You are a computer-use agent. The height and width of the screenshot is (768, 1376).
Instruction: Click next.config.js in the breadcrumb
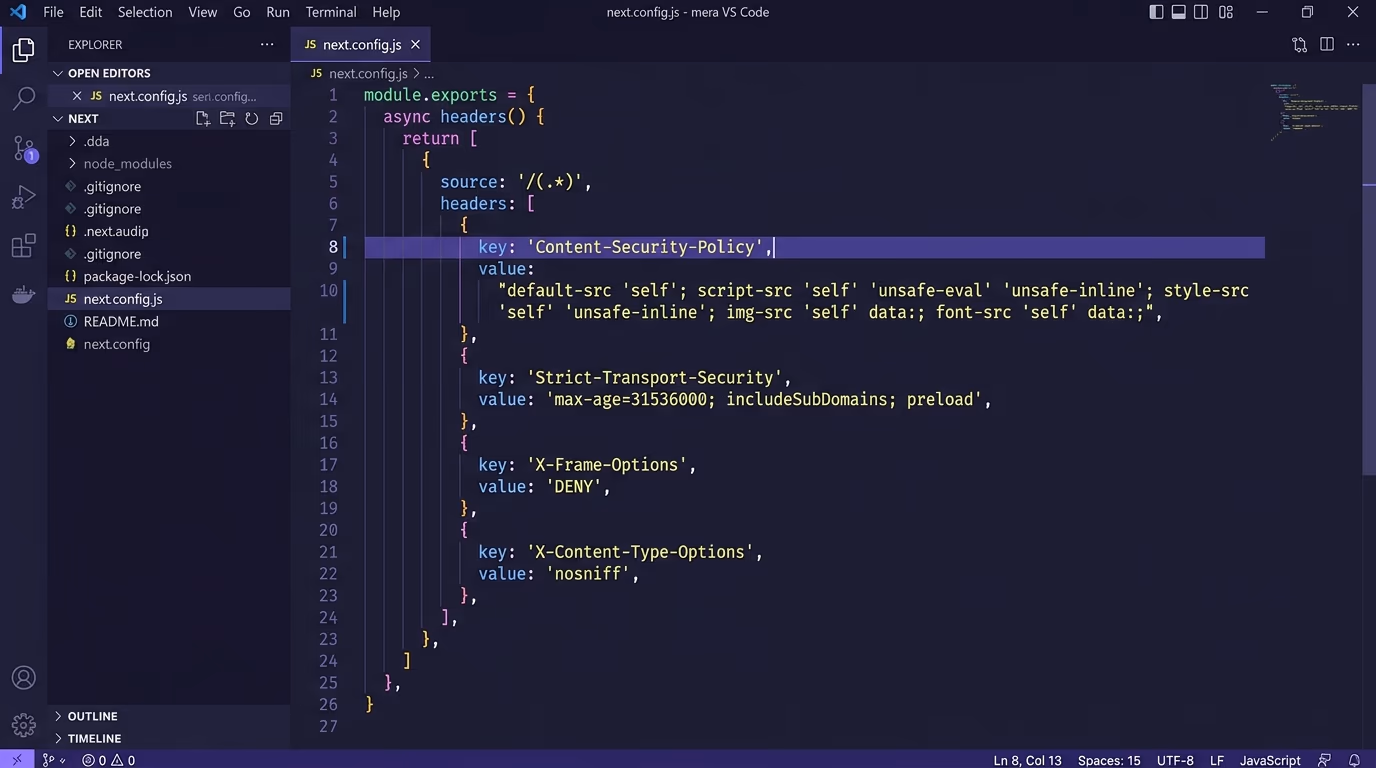point(368,74)
